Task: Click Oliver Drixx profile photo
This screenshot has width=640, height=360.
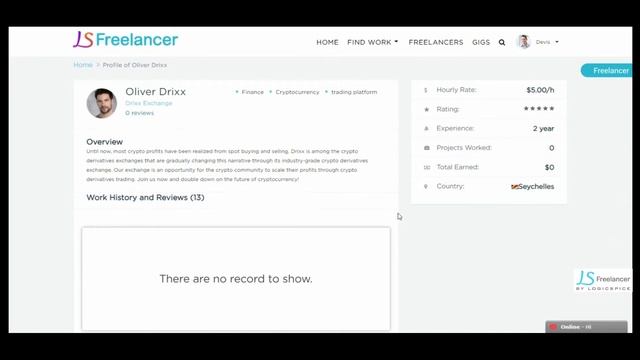Action: [102, 103]
